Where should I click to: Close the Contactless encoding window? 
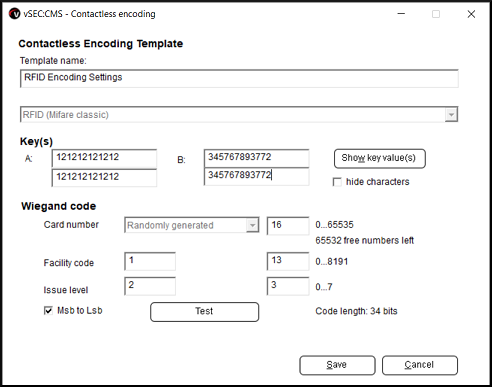pyautogui.click(x=471, y=14)
